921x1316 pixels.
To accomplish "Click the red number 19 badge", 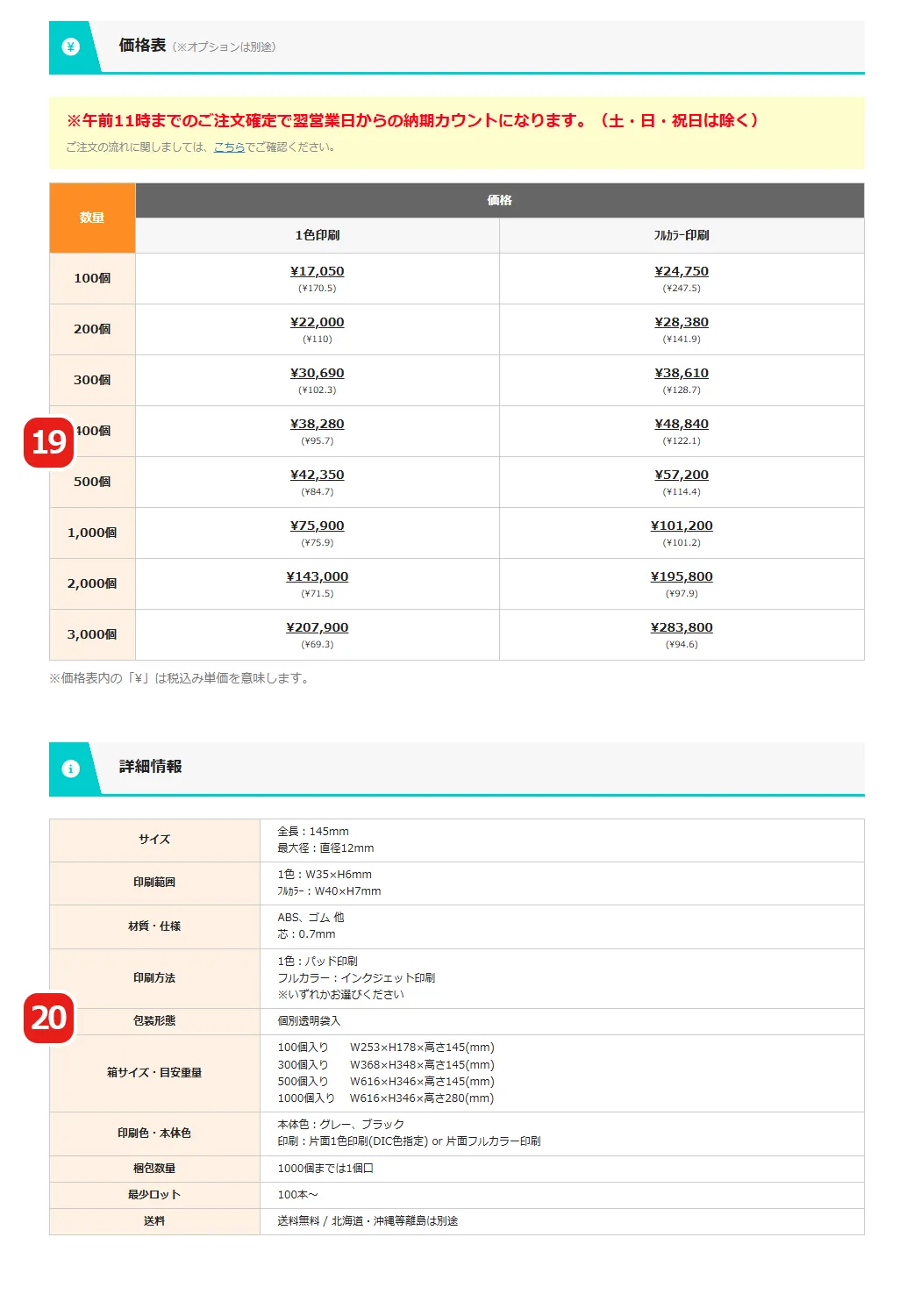I will tap(49, 442).
